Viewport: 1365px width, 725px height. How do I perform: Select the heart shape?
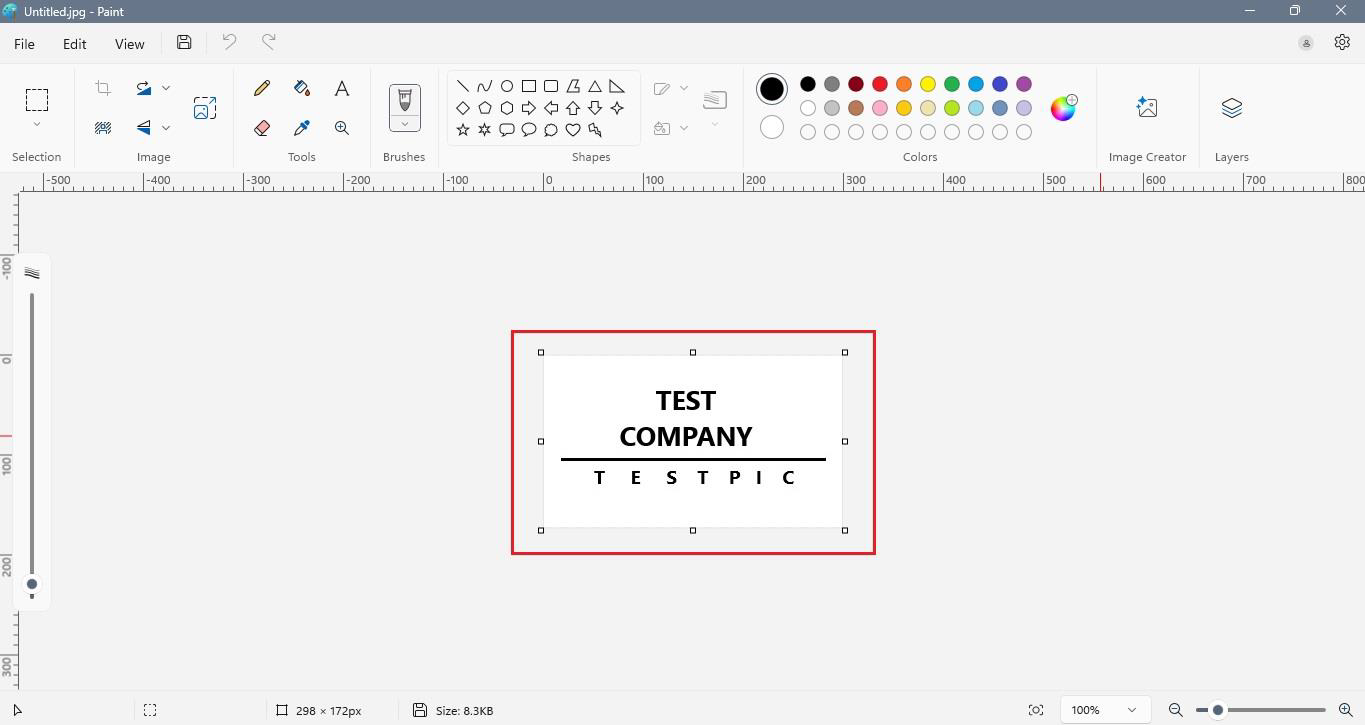coord(573,130)
